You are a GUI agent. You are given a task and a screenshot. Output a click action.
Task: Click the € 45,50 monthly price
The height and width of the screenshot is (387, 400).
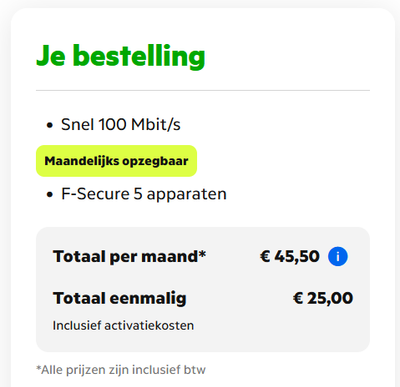[289, 257]
